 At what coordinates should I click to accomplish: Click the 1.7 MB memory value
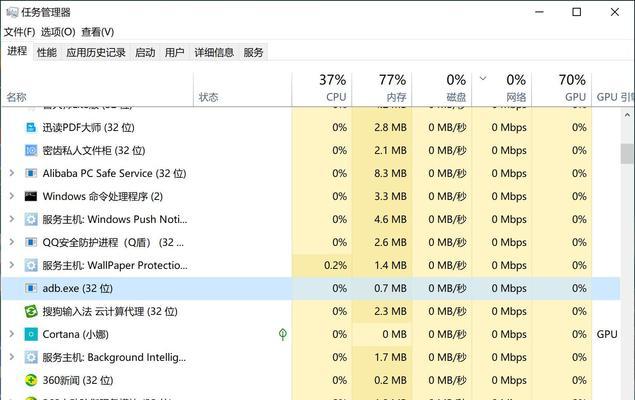point(390,357)
